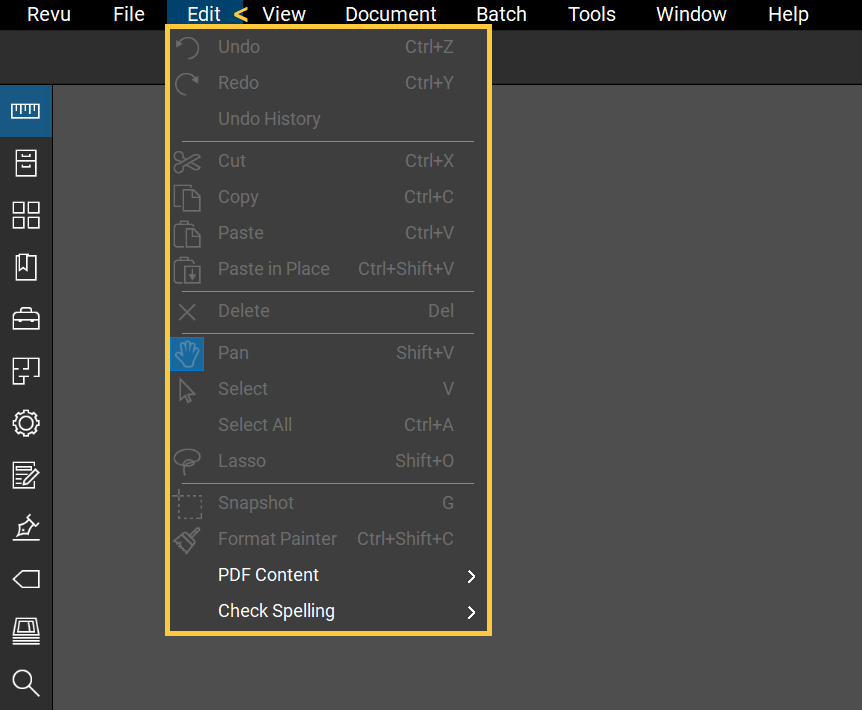Screen dimensions: 862x710
Task: Open the View menu
Action: tap(284, 14)
